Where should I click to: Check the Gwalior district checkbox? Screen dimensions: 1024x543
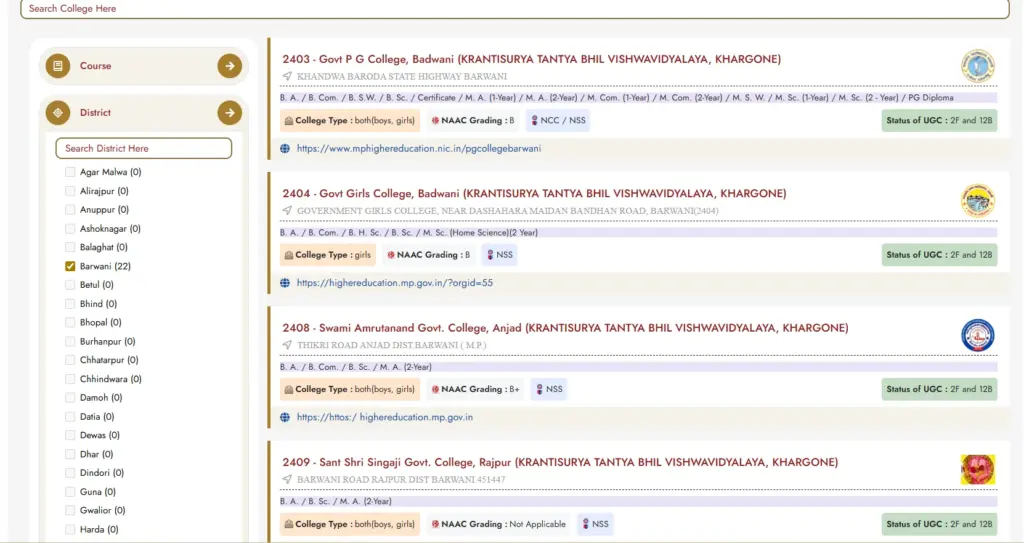70,510
